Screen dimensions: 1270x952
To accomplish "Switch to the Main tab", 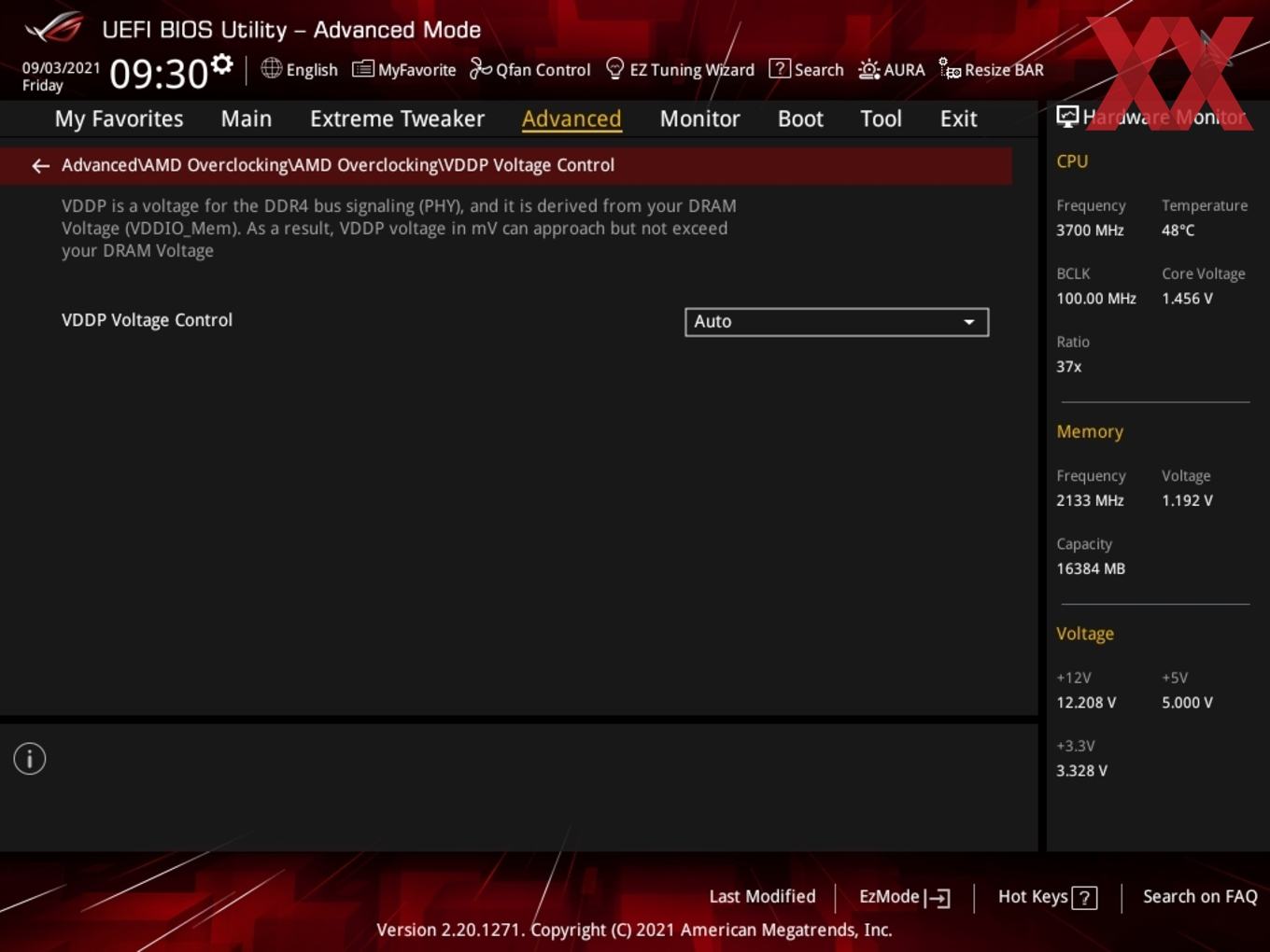I will [247, 119].
